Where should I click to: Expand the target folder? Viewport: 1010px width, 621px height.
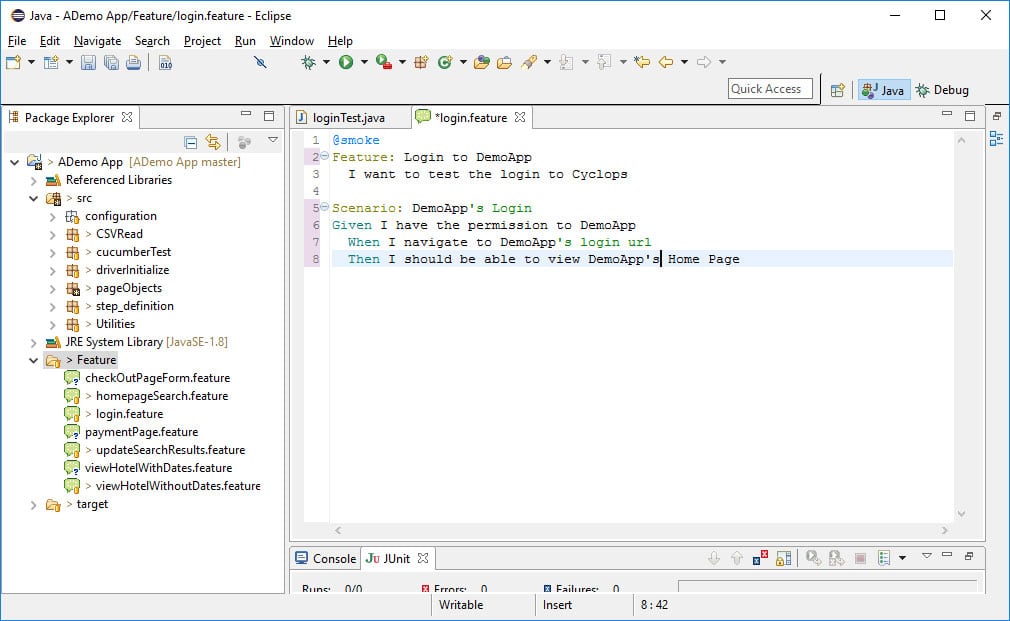point(33,505)
